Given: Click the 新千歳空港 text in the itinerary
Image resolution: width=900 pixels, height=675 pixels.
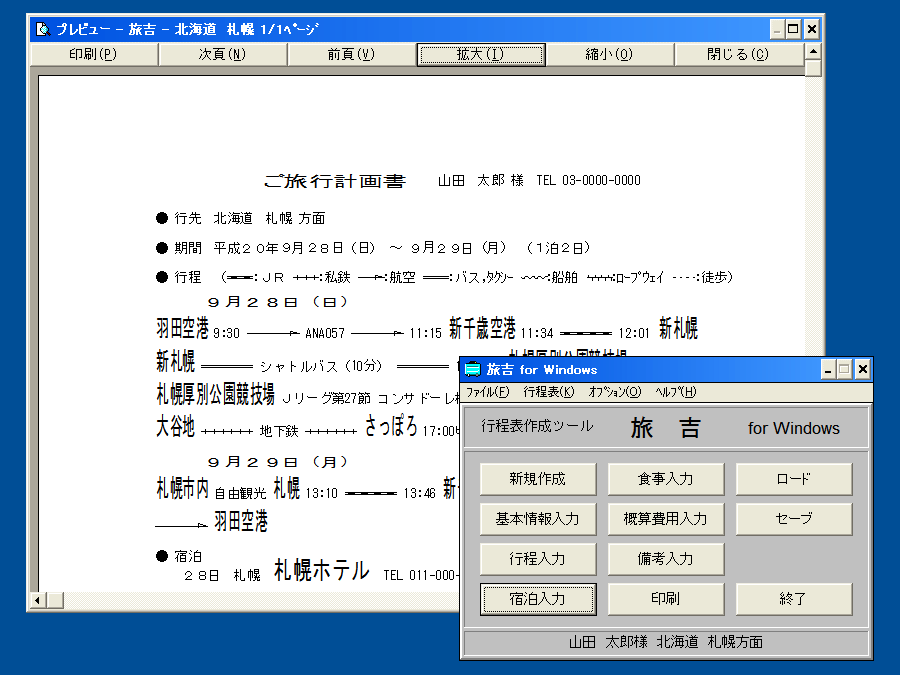Looking at the screenshot, I should pyautogui.click(x=482, y=329).
